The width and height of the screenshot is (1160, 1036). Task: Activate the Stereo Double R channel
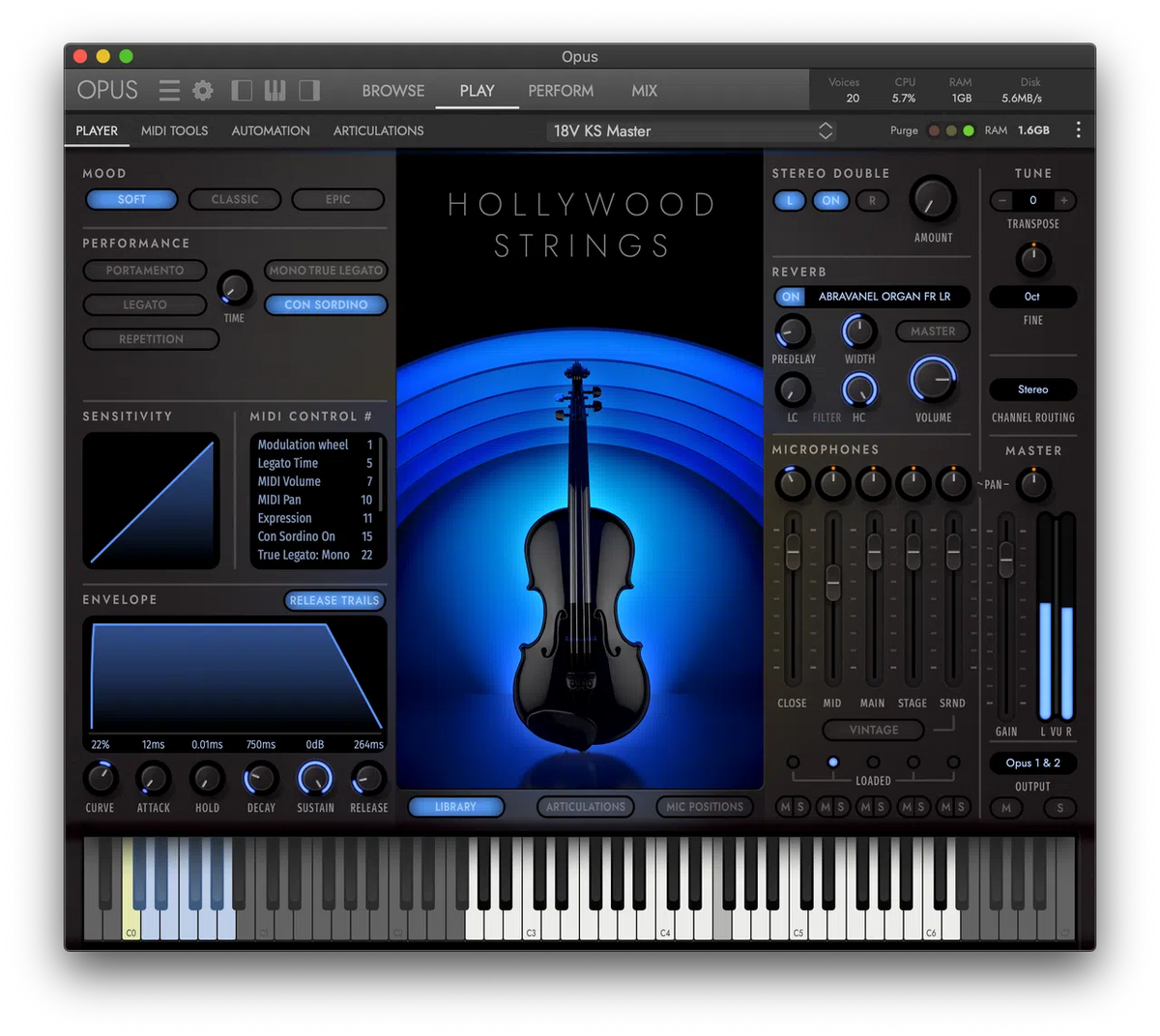coord(871,200)
